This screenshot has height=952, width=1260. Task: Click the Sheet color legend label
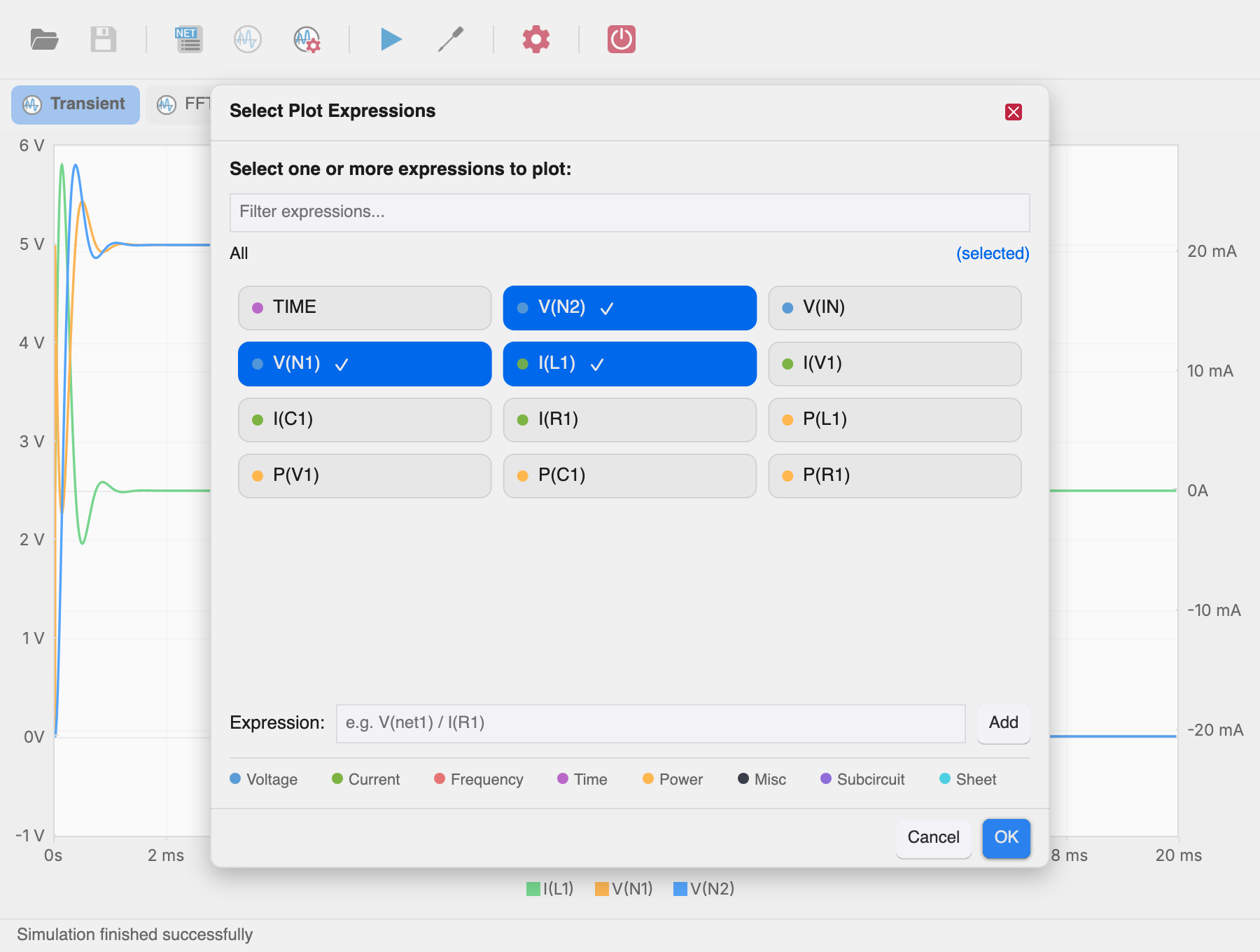coord(976,779)
